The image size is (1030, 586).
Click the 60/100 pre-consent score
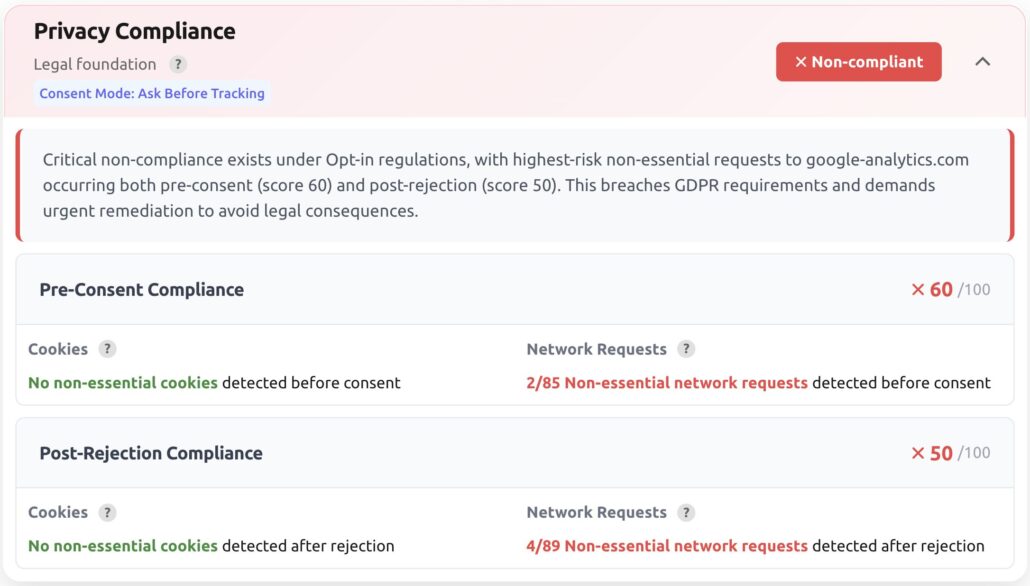951,290
